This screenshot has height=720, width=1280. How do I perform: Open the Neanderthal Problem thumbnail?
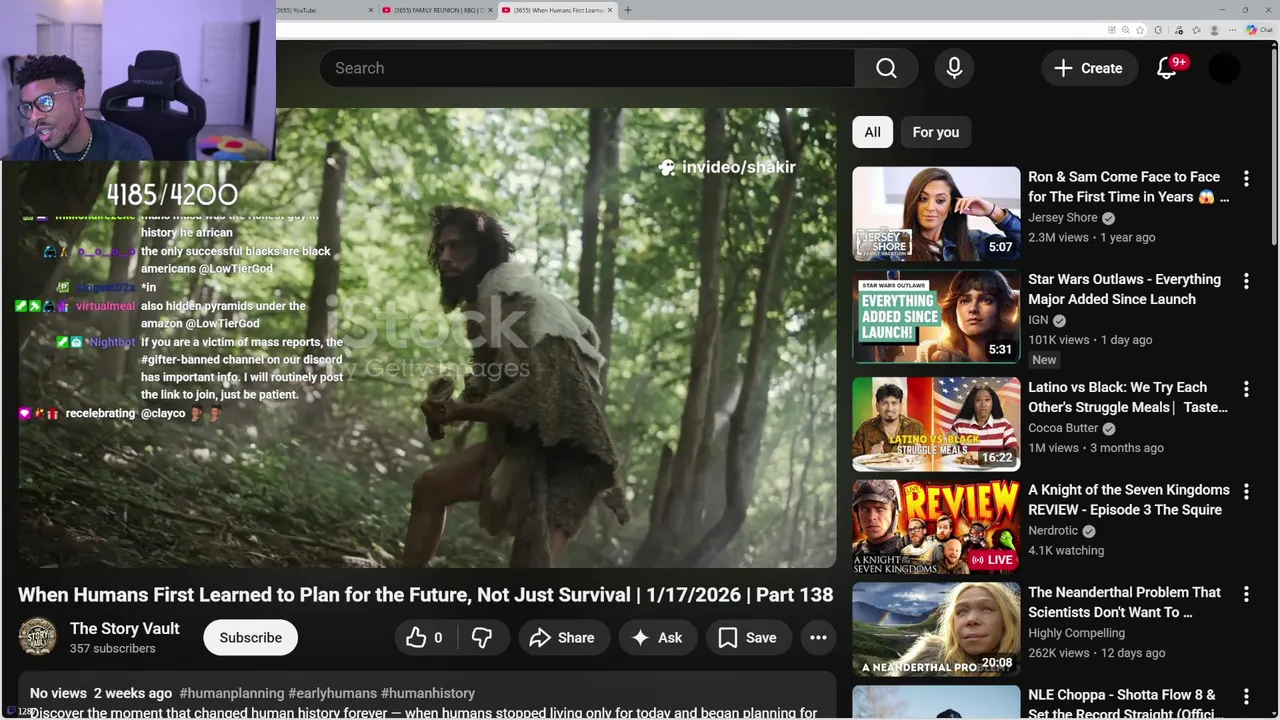[x=936, y=629]
